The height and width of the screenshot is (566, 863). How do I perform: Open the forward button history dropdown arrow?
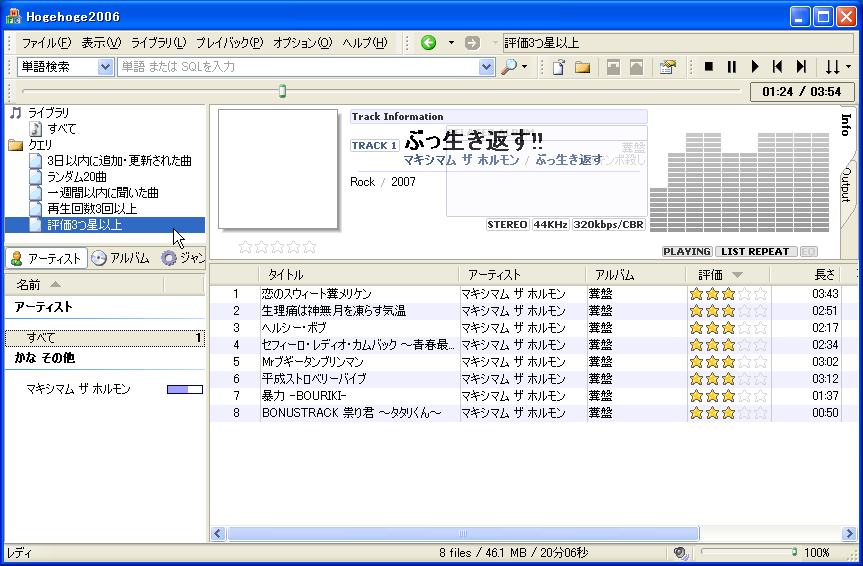[495, 42]
